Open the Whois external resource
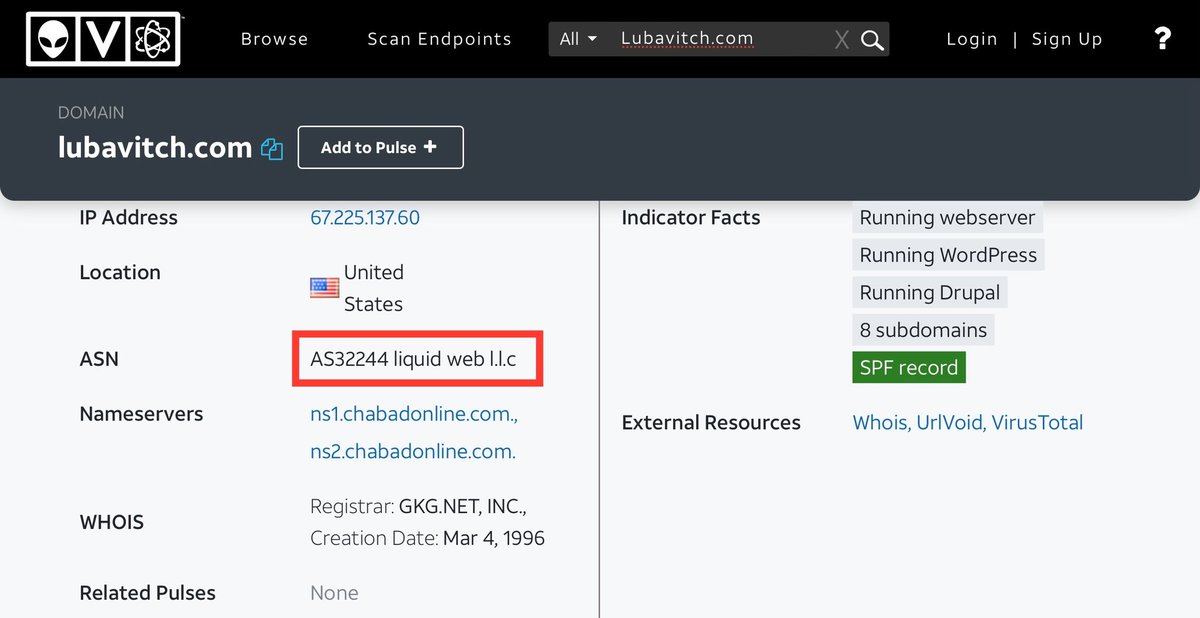 point(880,423)
